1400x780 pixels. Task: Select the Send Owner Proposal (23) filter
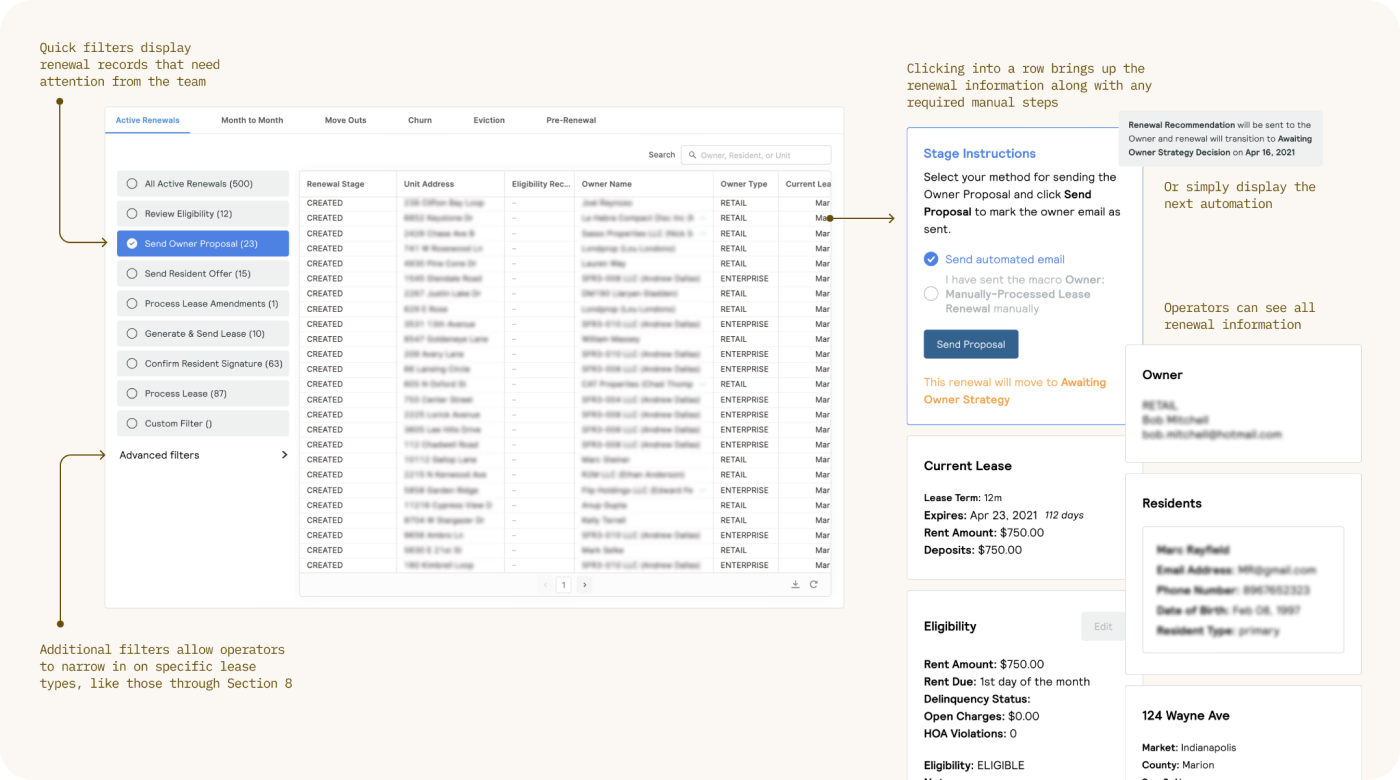[203, 244]
